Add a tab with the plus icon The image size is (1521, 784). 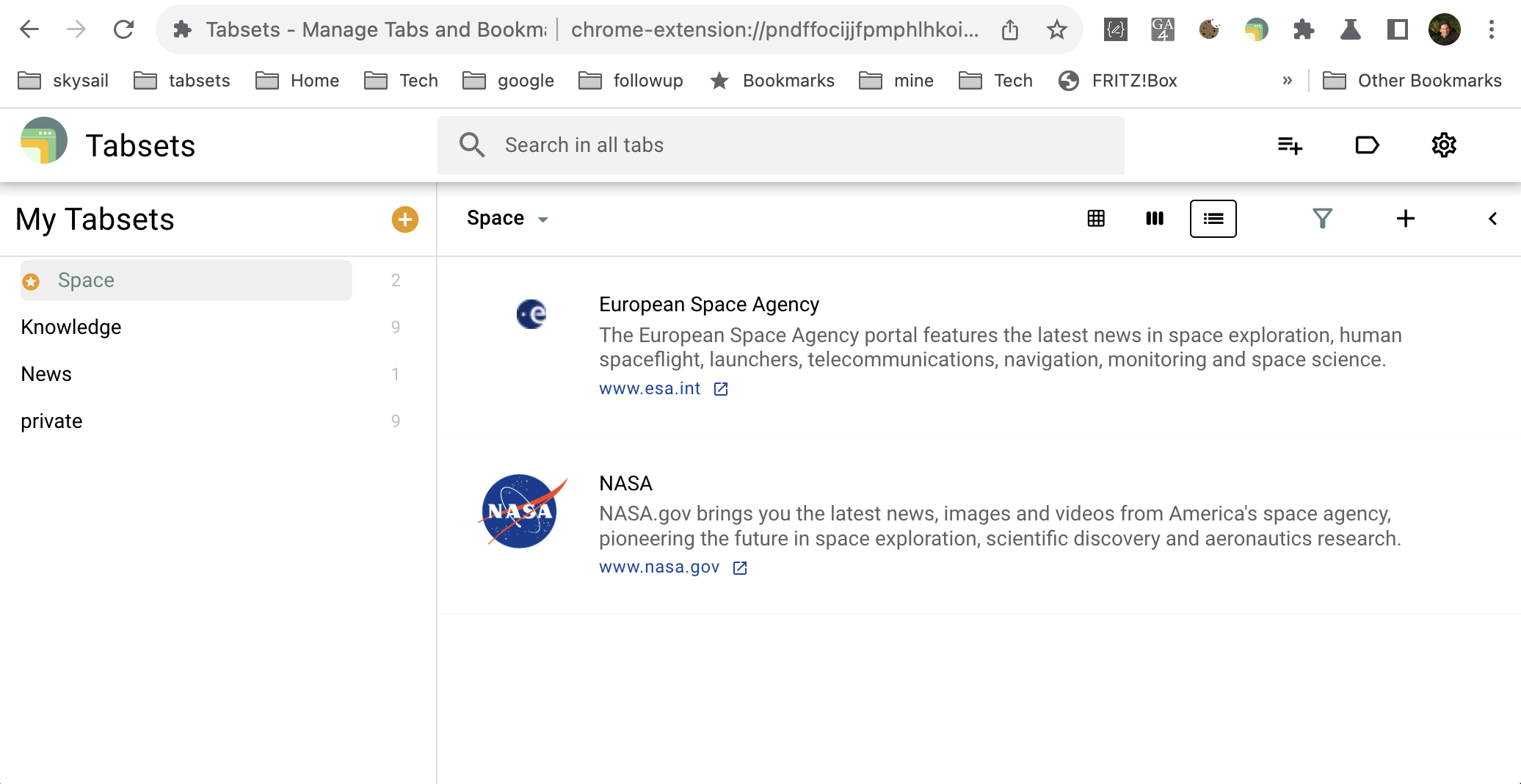pos(1406,219)
